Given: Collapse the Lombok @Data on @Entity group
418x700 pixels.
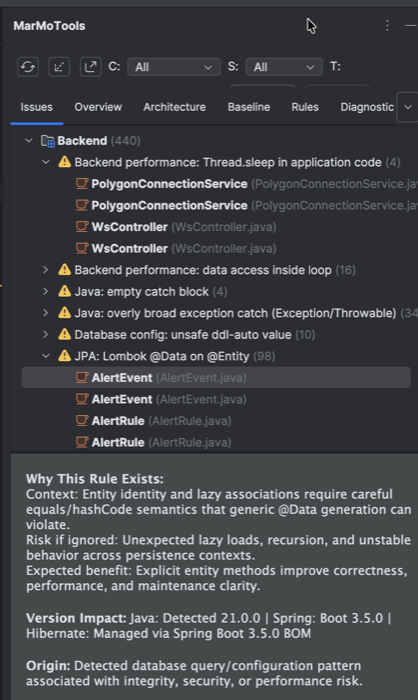Looking at the screenshot, I should 46,356.
